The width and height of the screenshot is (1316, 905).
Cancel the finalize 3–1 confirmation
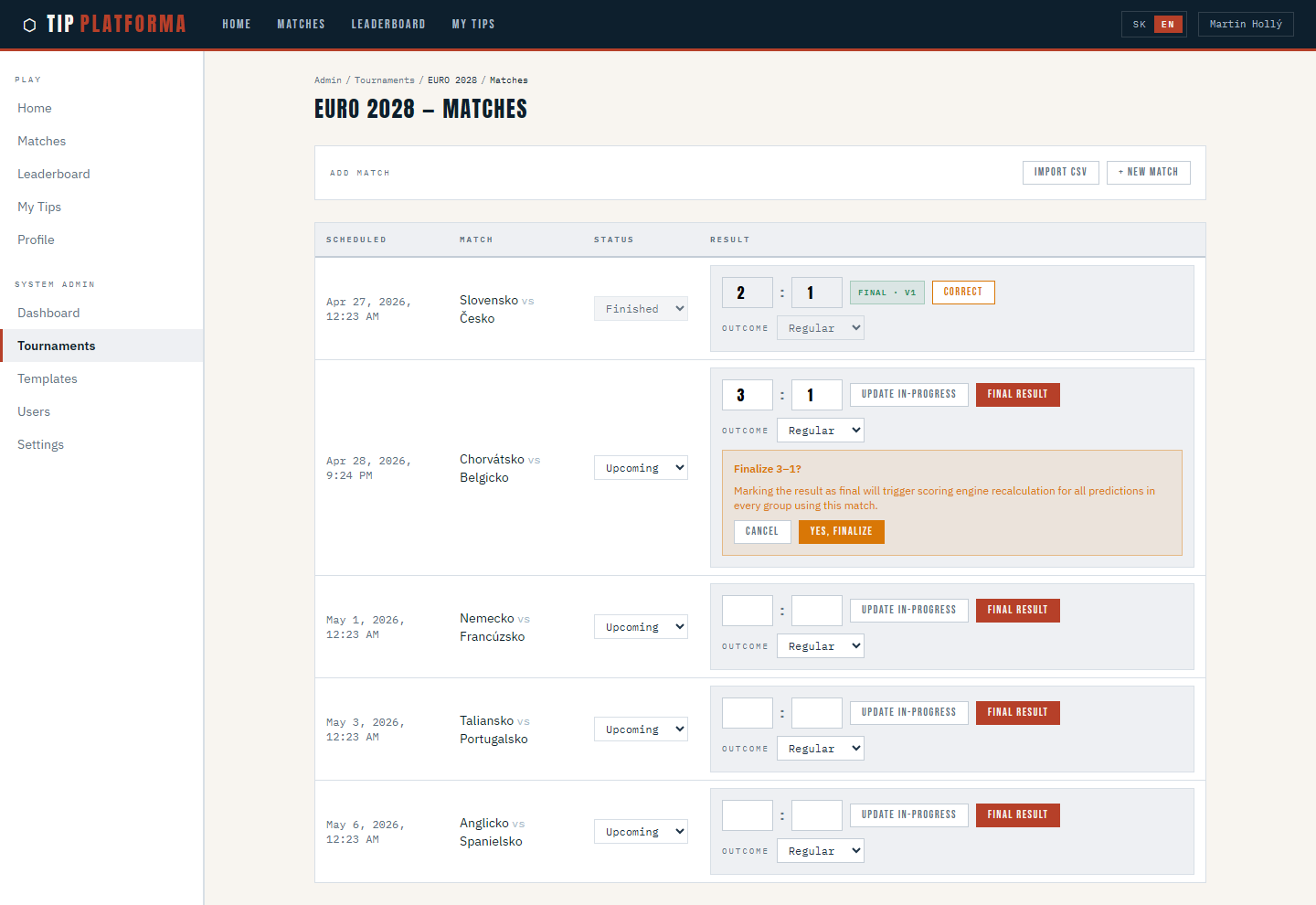[761, 531]
